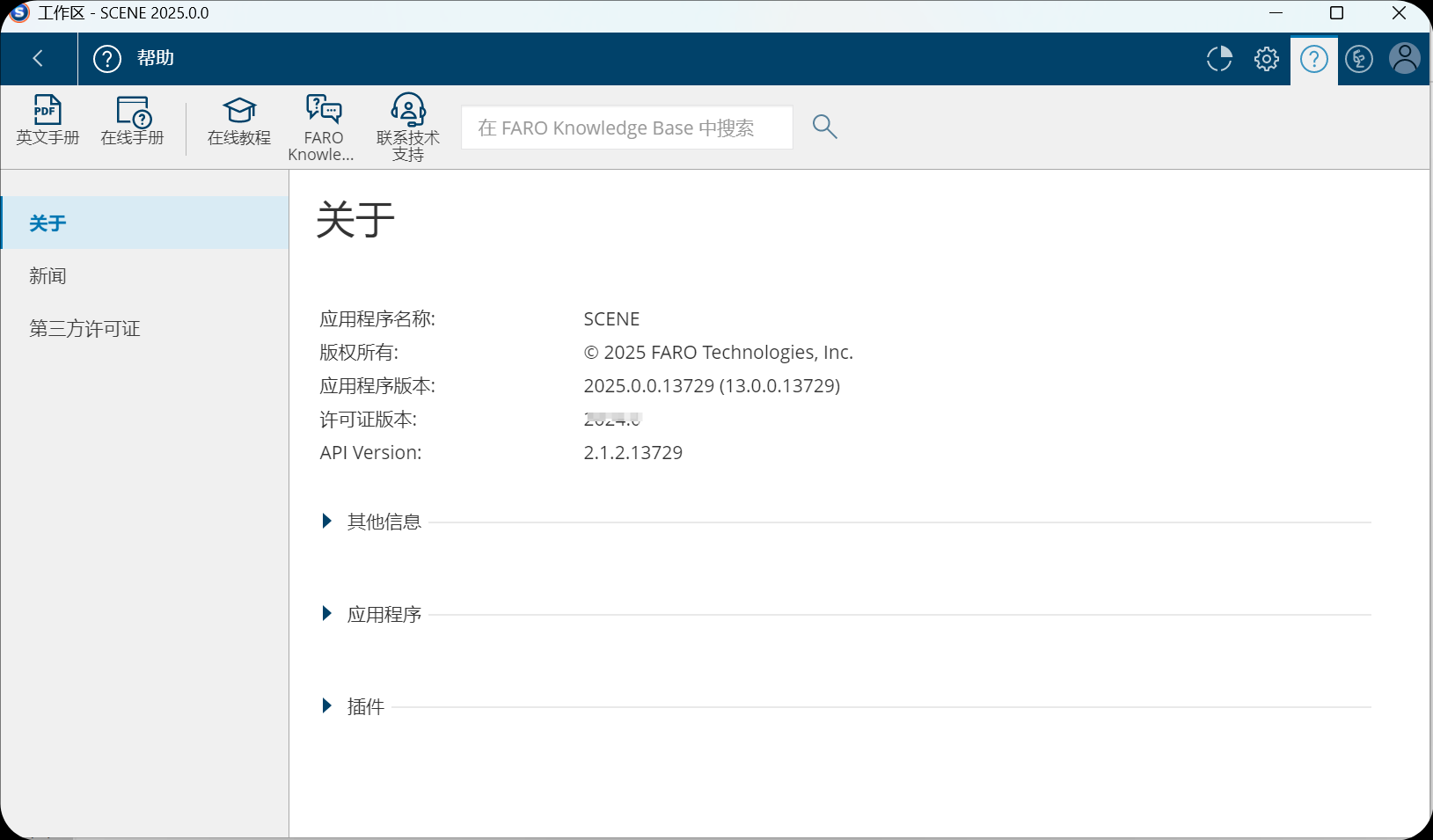Click the SCENE app logo in title bar
Image resolution: width=1433 pixels, height=840 pixels.
click(x=19, y=12)
